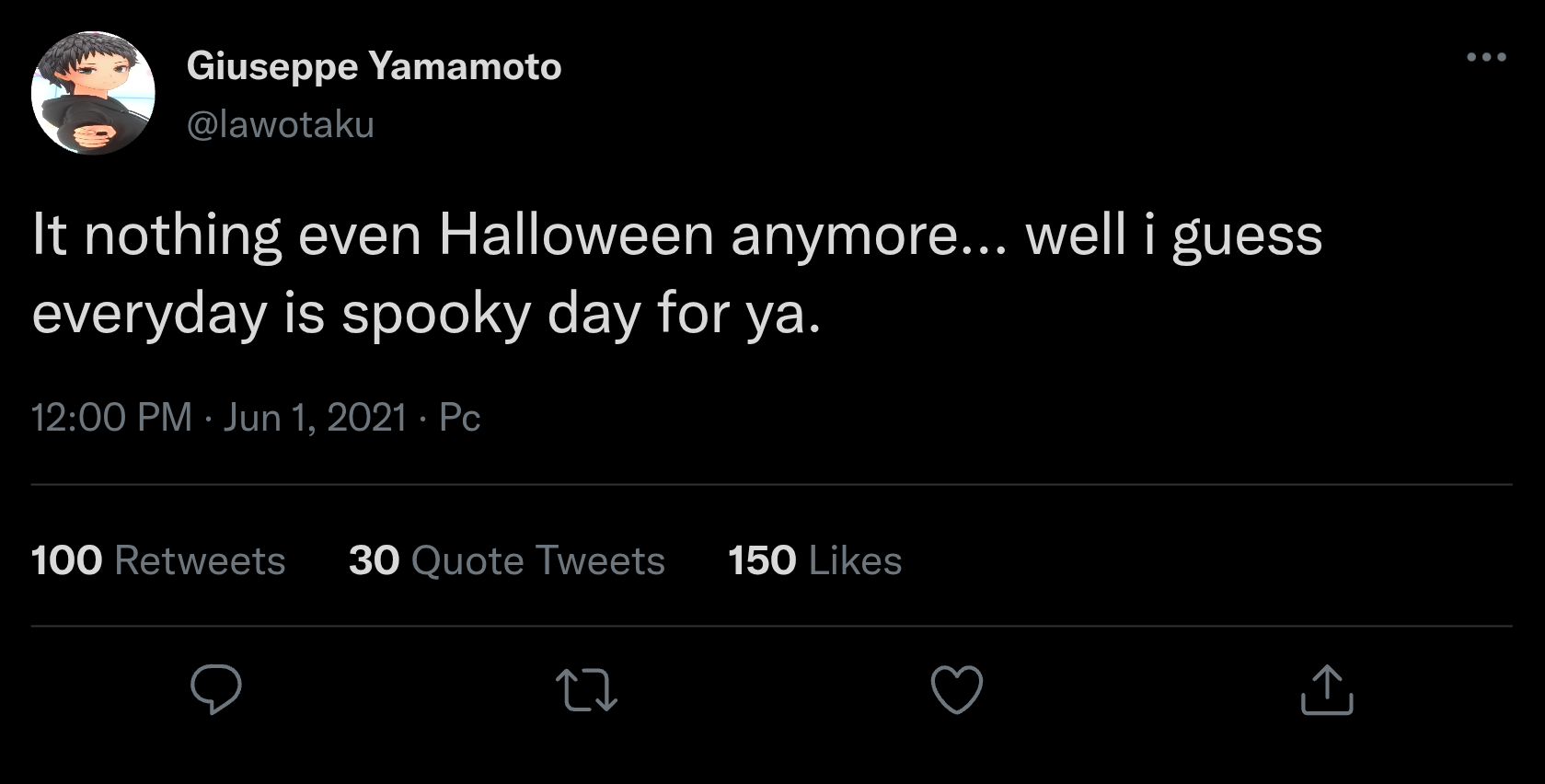Click the number 150 likes count

pos(762,560)
